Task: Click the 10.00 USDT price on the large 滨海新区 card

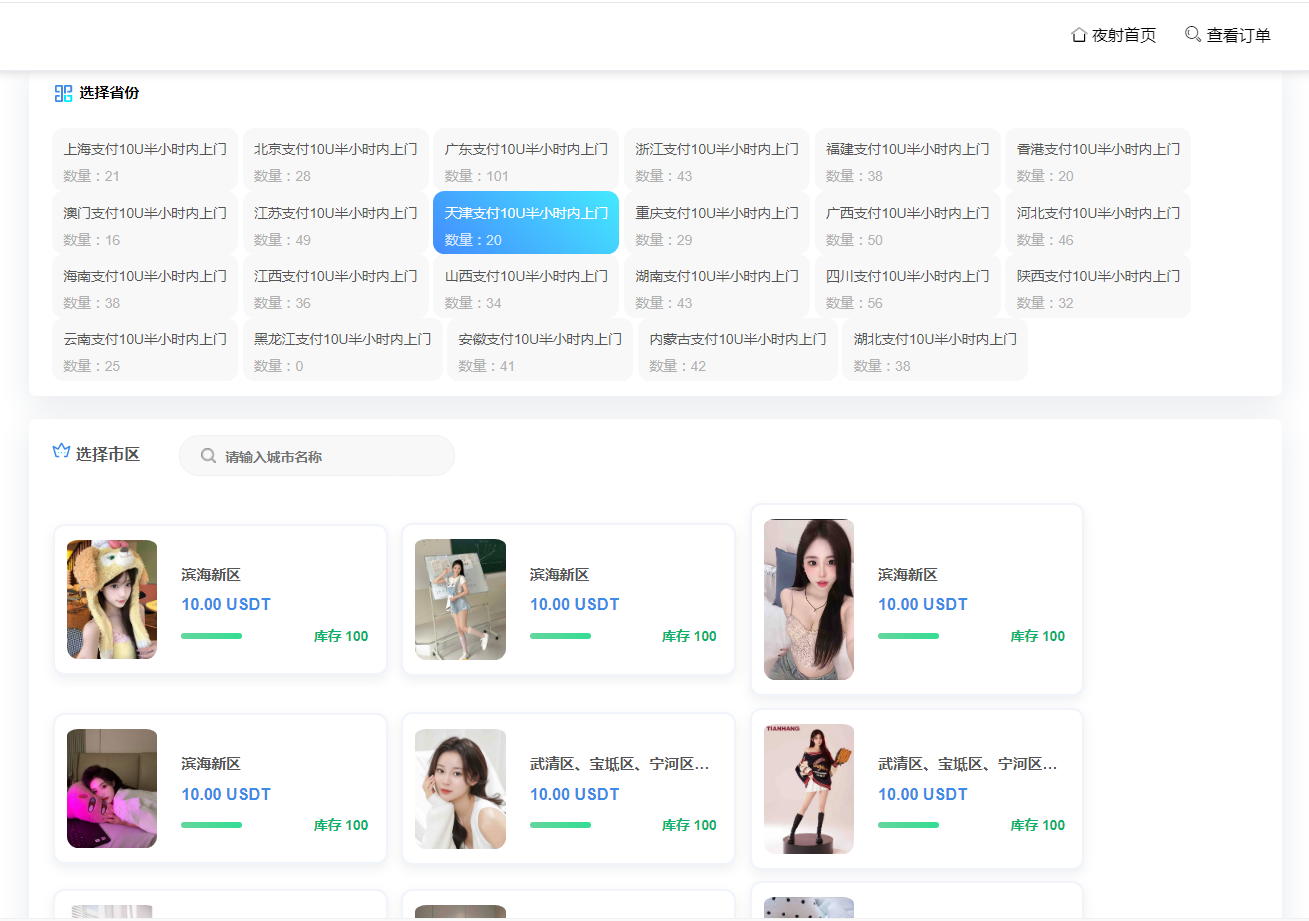Action: click(922, 604)
